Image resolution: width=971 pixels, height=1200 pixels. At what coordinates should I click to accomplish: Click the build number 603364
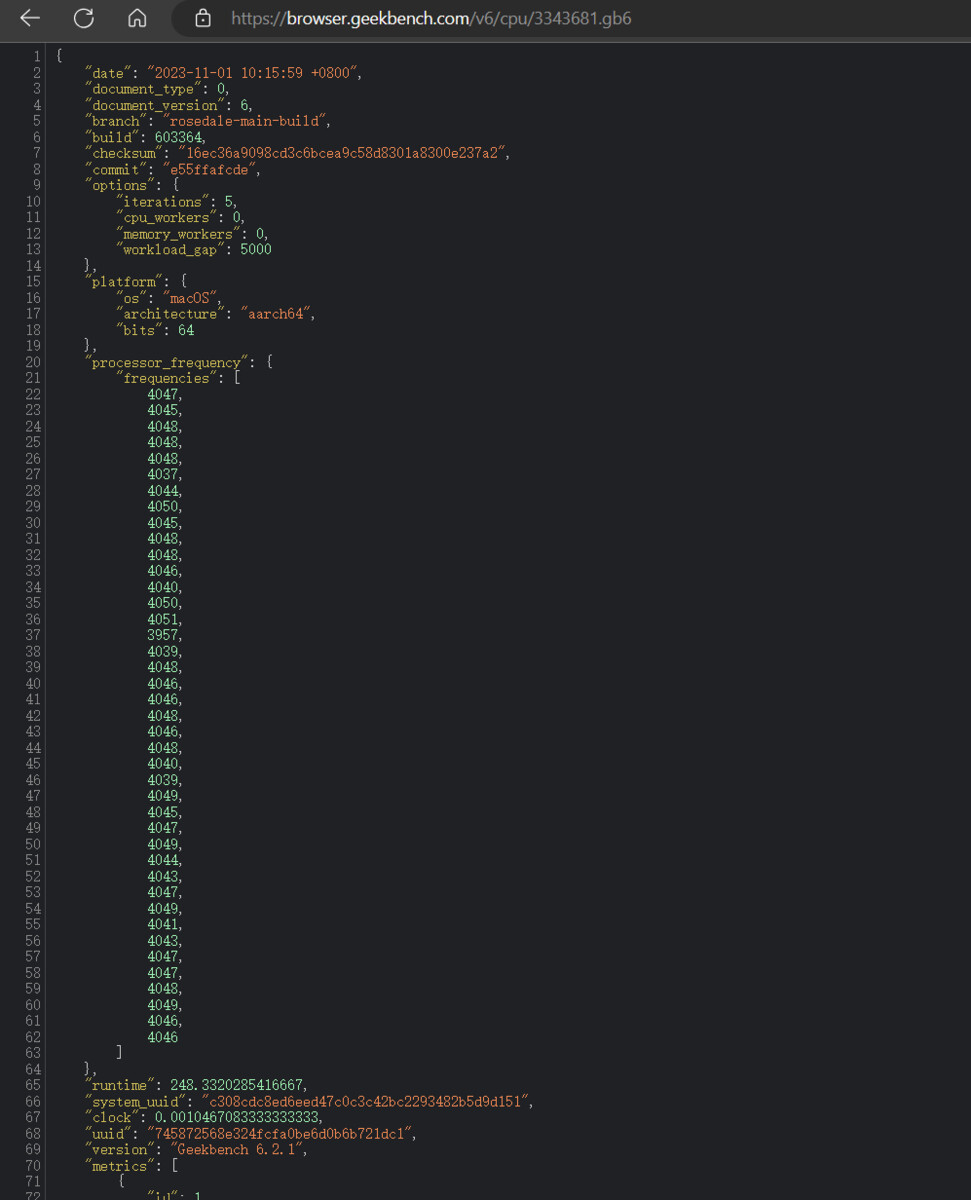click(x=180, y=137)
